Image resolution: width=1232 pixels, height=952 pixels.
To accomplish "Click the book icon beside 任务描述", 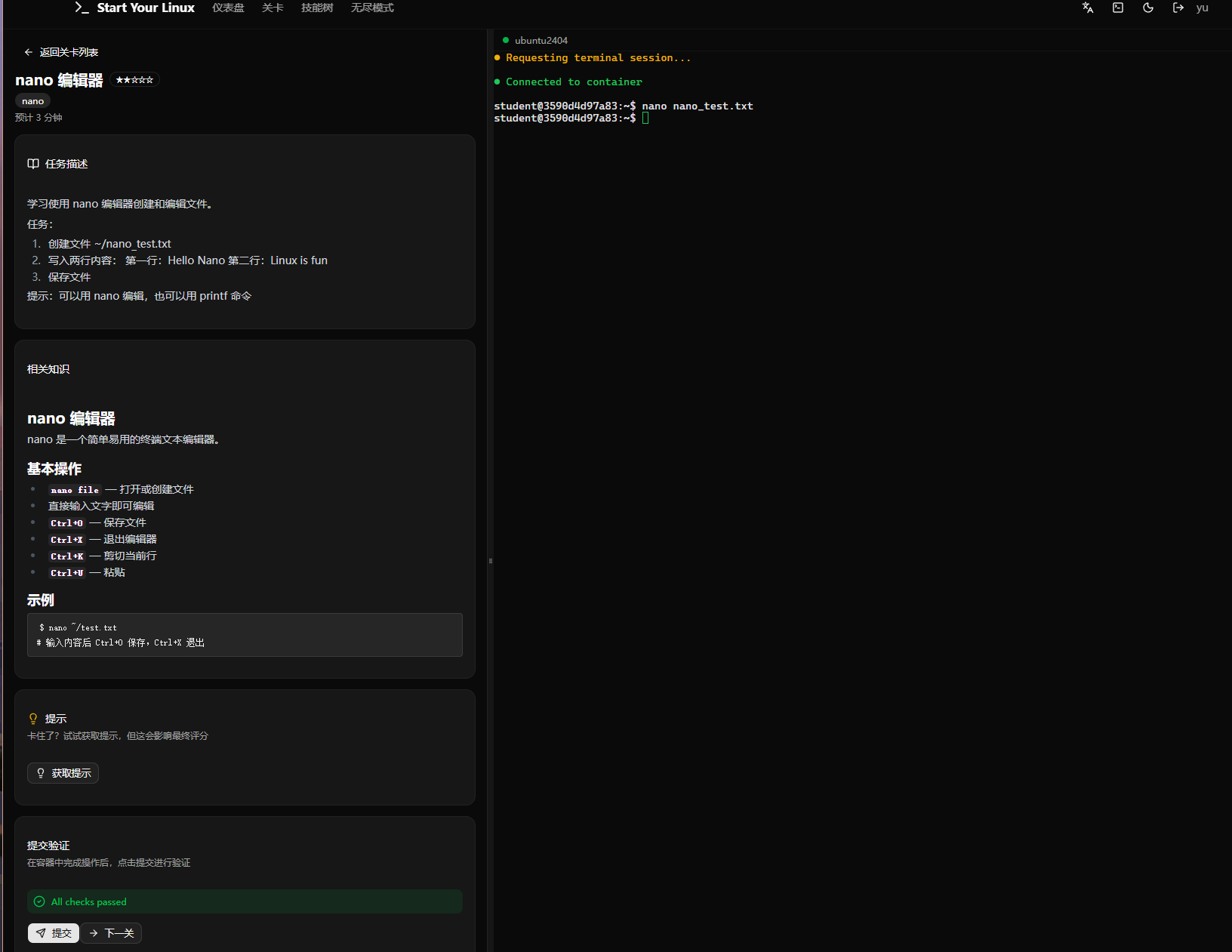I will pos(33,164).
